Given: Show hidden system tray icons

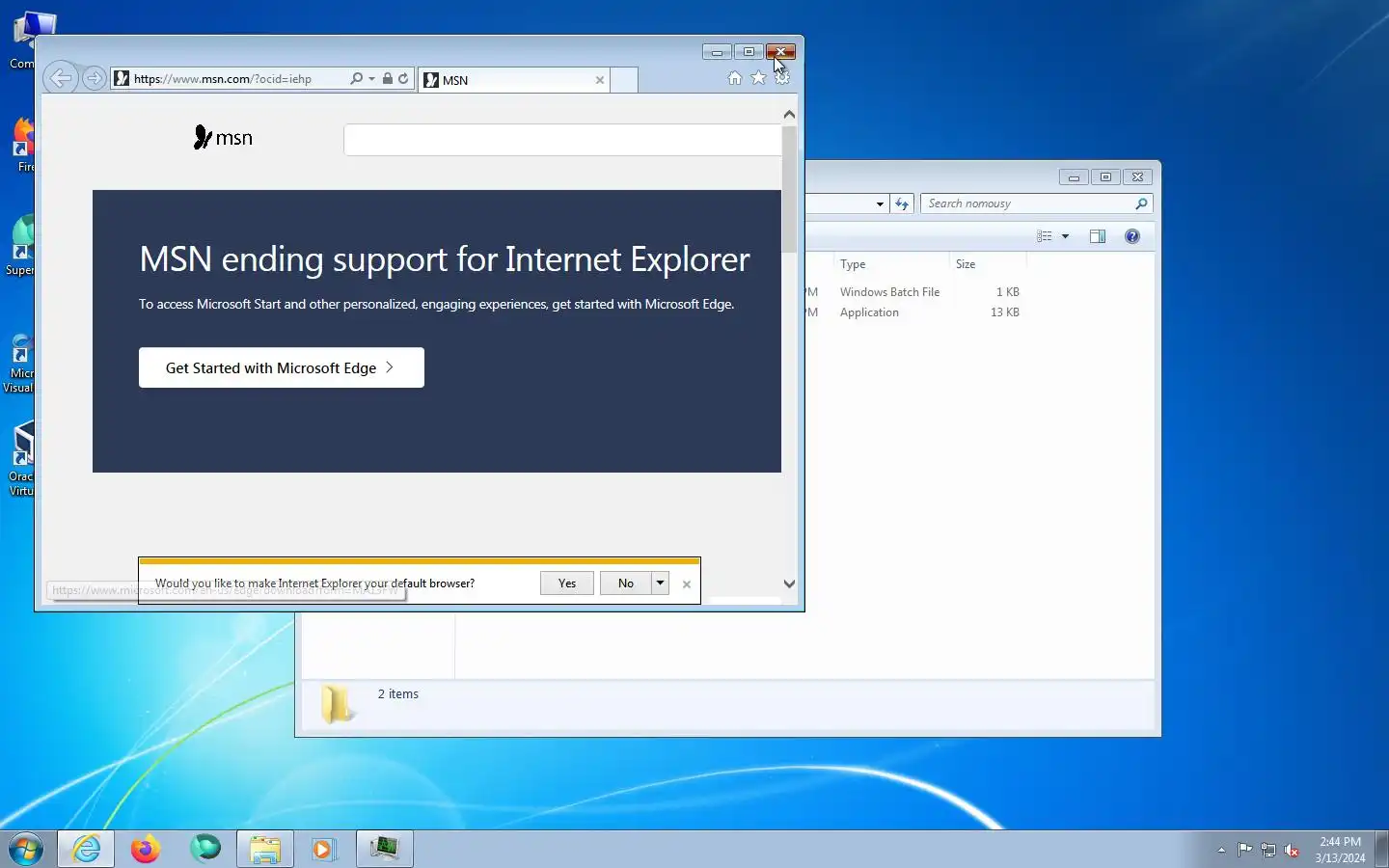Looking at the screenshot, I should [1221, 850].
